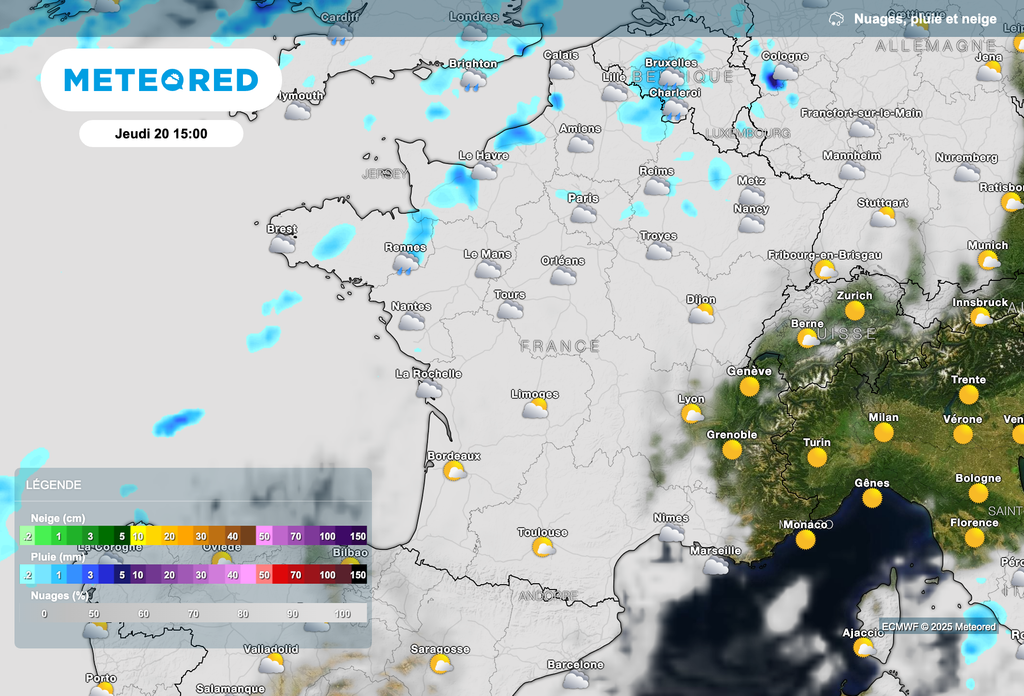Click the city label Lyon on the map
The image size is (1024, 696).
click(690, 399)
